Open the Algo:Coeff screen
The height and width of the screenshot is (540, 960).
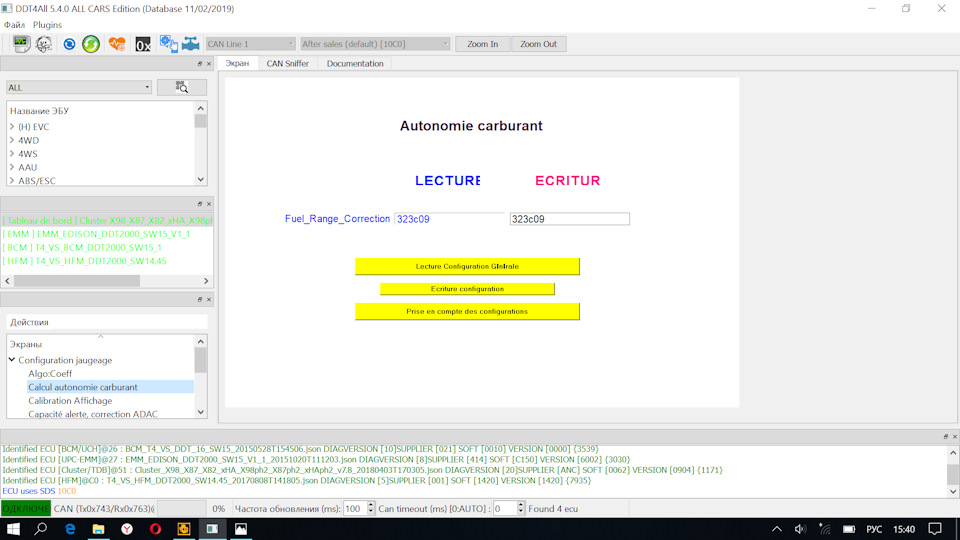[50, 373]
